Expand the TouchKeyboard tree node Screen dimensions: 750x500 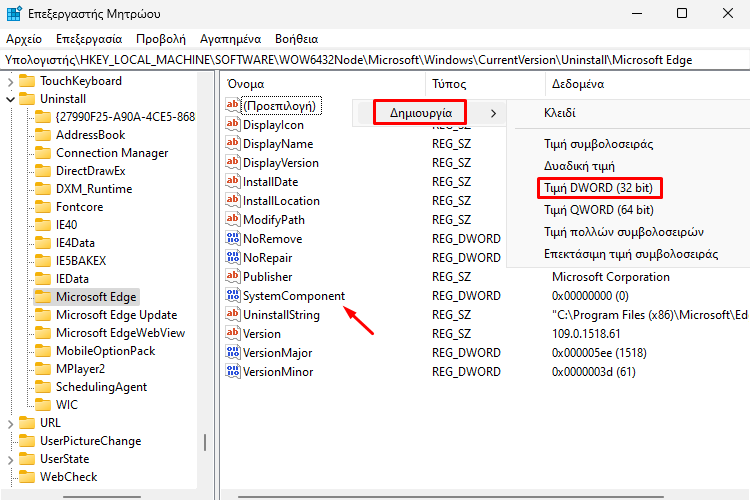click(10, 82)
